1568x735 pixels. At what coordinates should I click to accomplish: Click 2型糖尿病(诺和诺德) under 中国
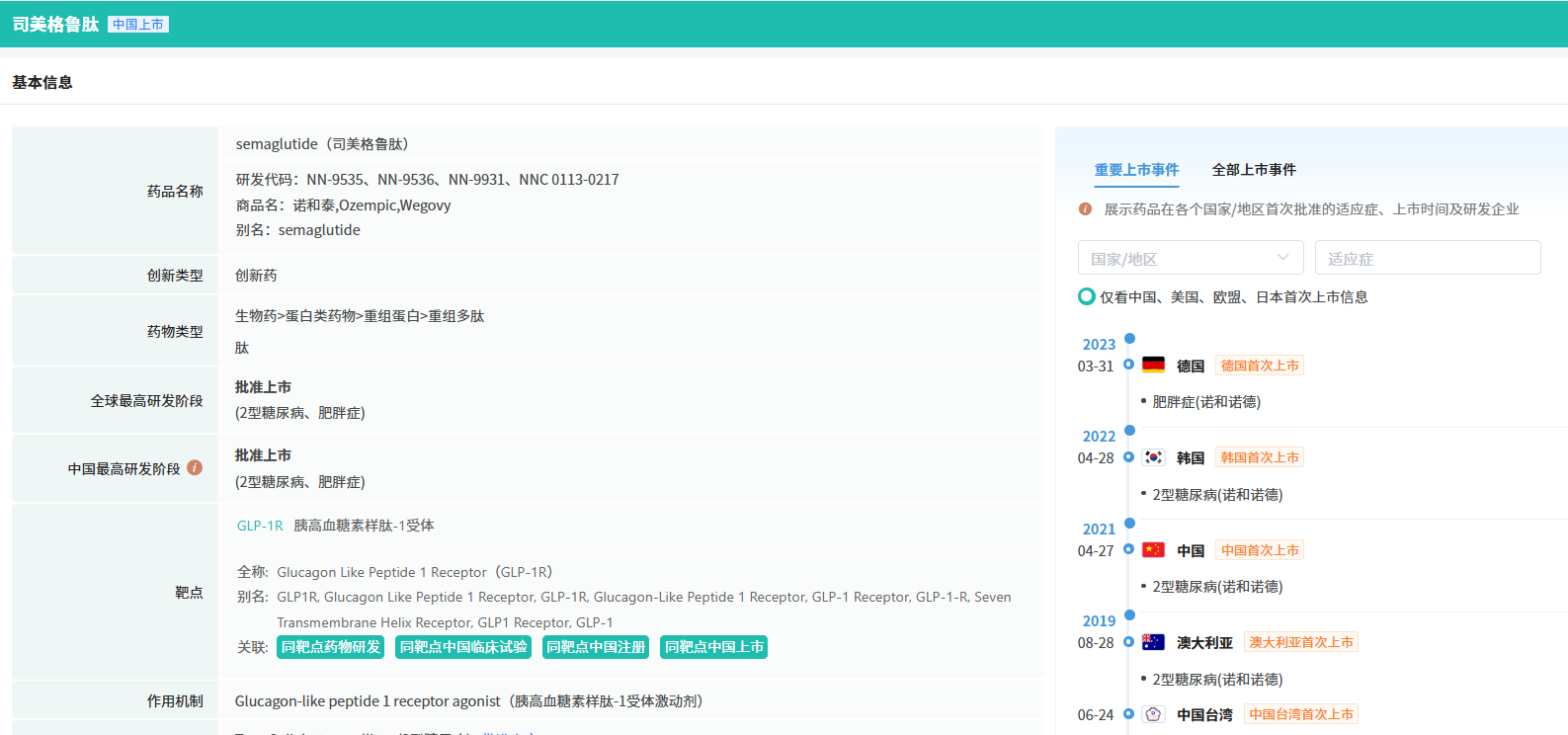coord(1217,587)
